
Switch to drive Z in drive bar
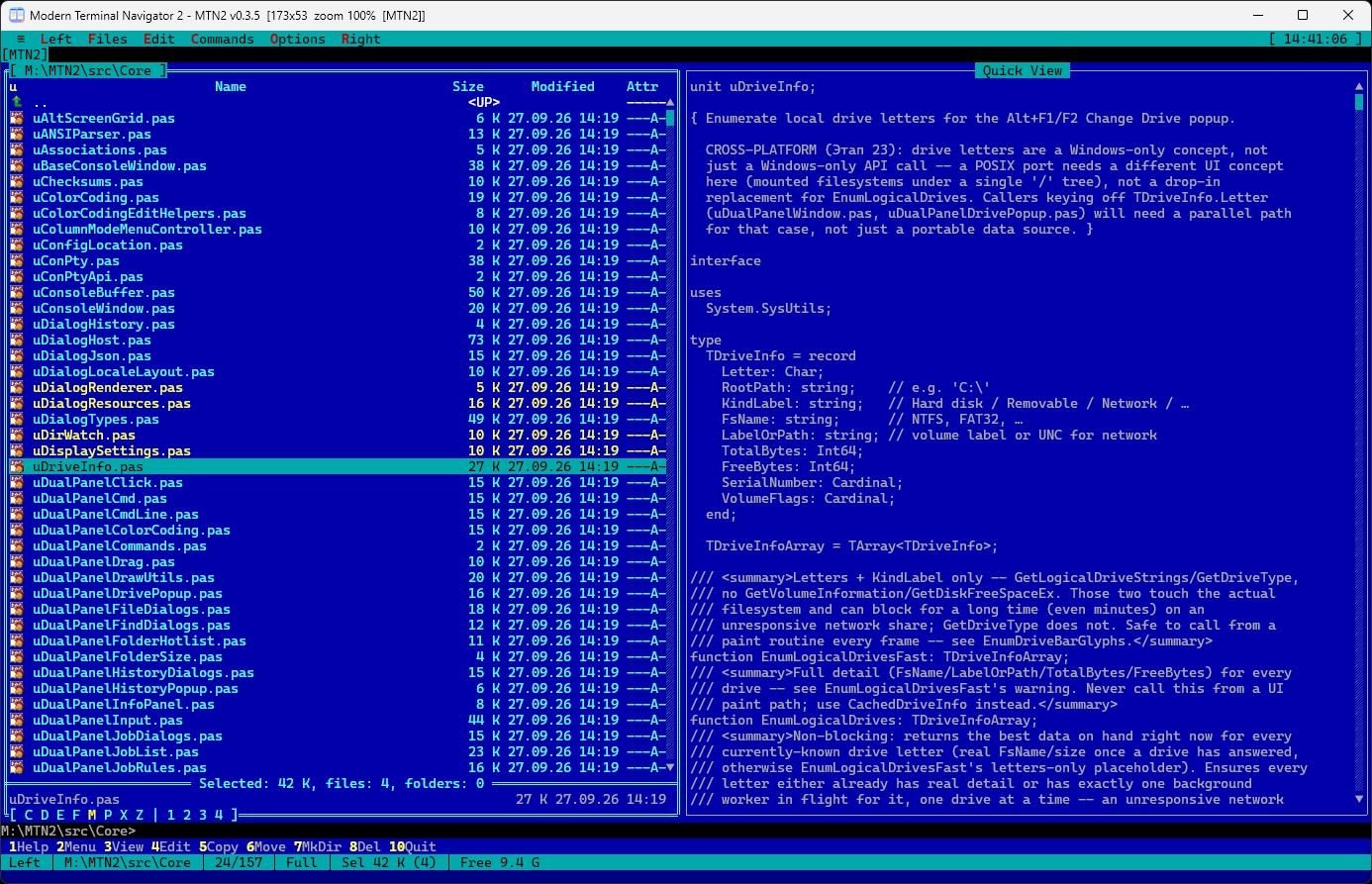coord(140,815)
